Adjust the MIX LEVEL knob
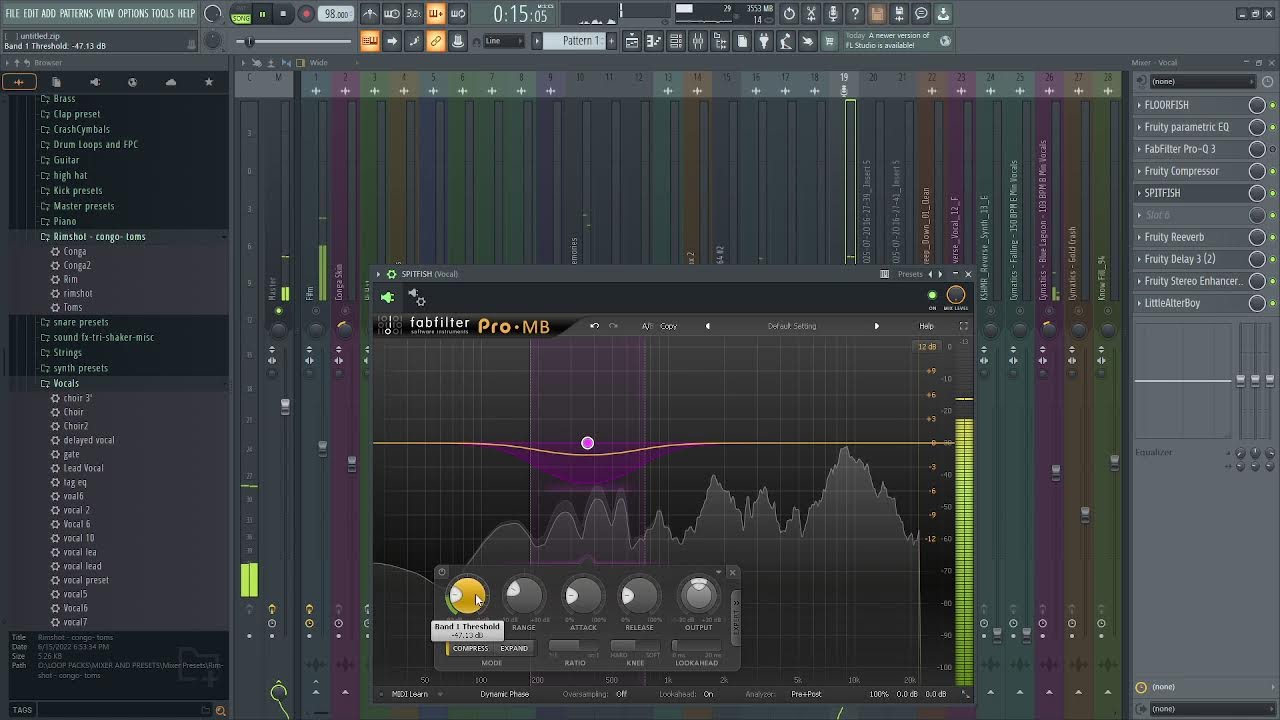Image resolution: width=1280 pixels, height=720 pixels. click(x=956, y=294)
